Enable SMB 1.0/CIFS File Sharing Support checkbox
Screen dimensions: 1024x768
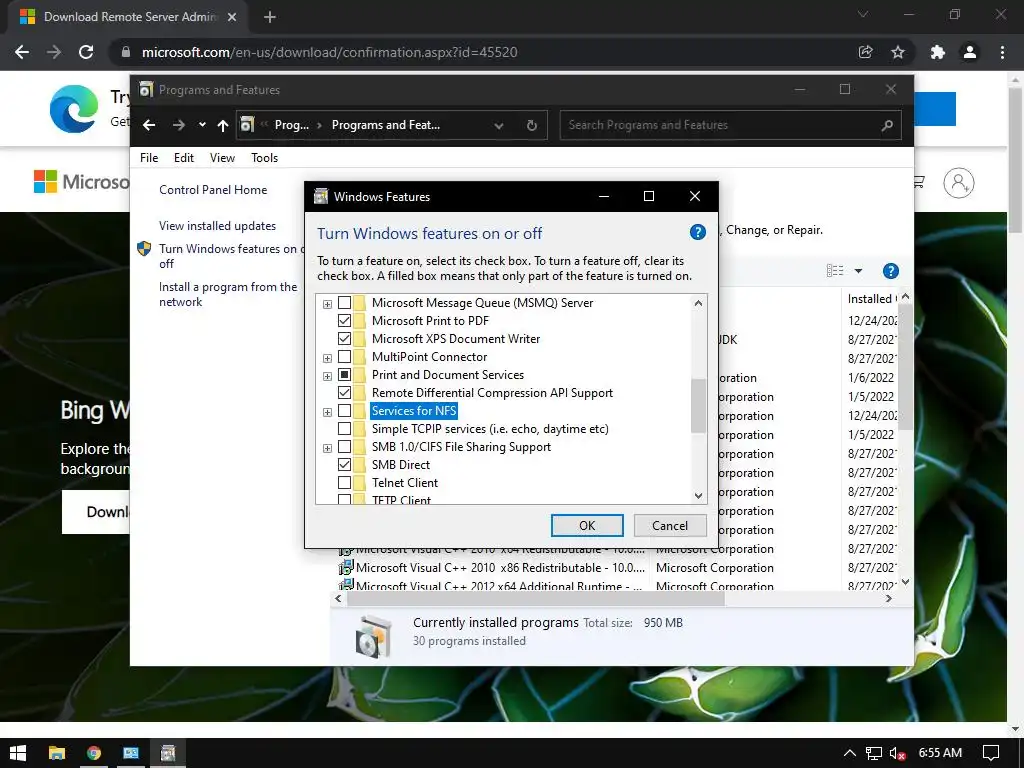(344, 447)
